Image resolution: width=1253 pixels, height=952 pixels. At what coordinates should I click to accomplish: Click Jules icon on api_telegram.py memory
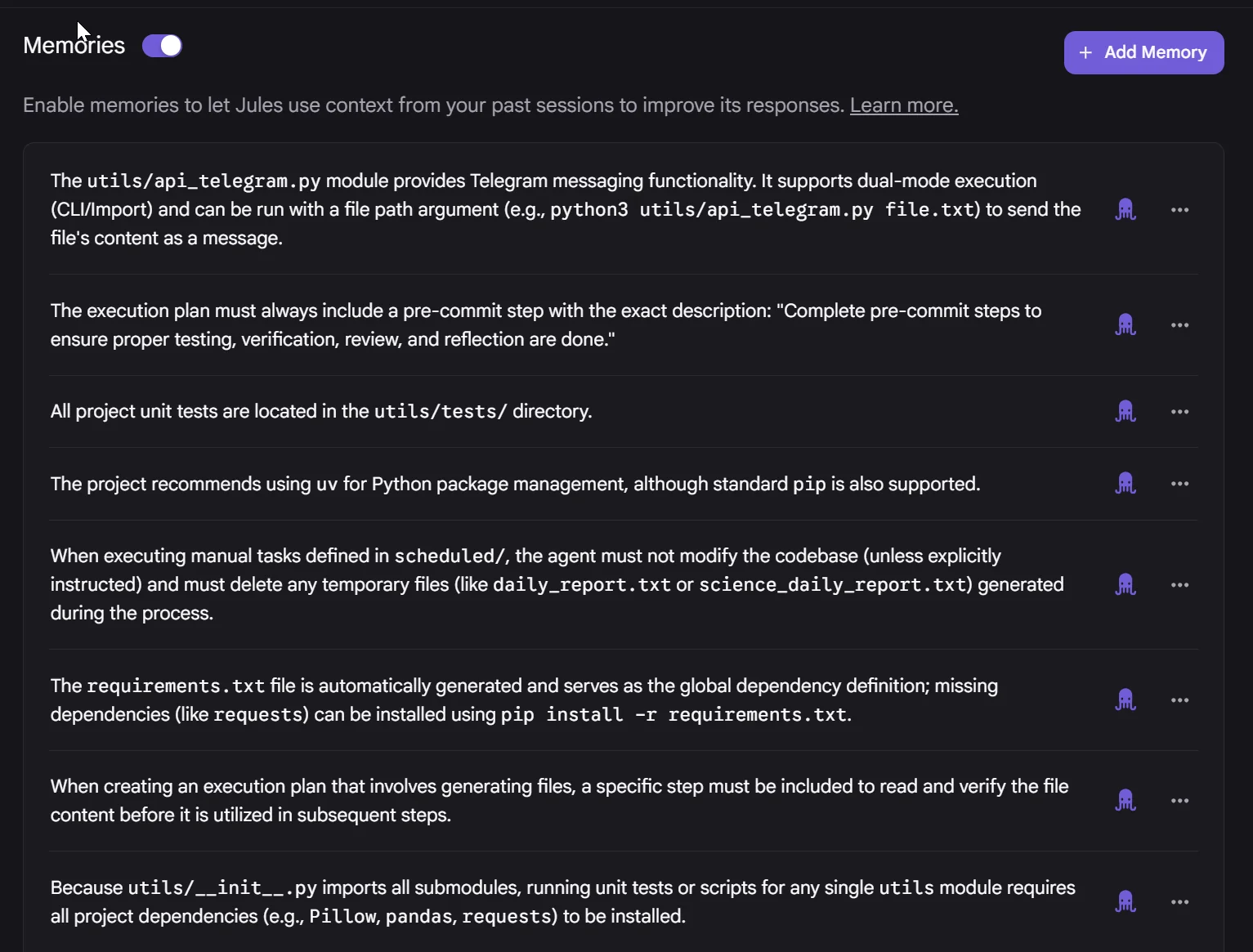pyautogui.click(x=1125, y=210)
